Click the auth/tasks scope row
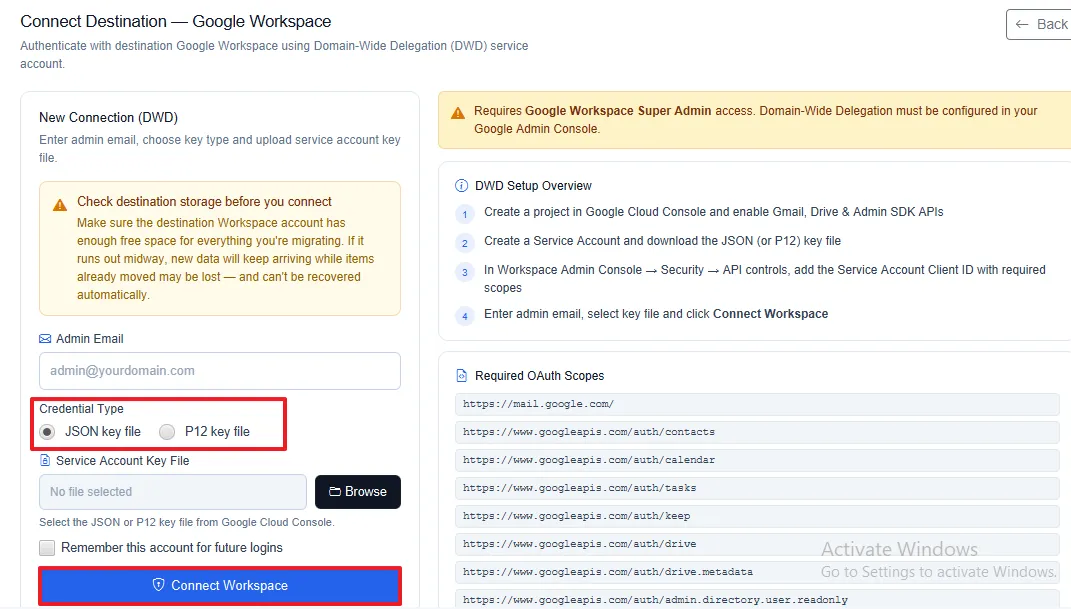 pos(757,488)
